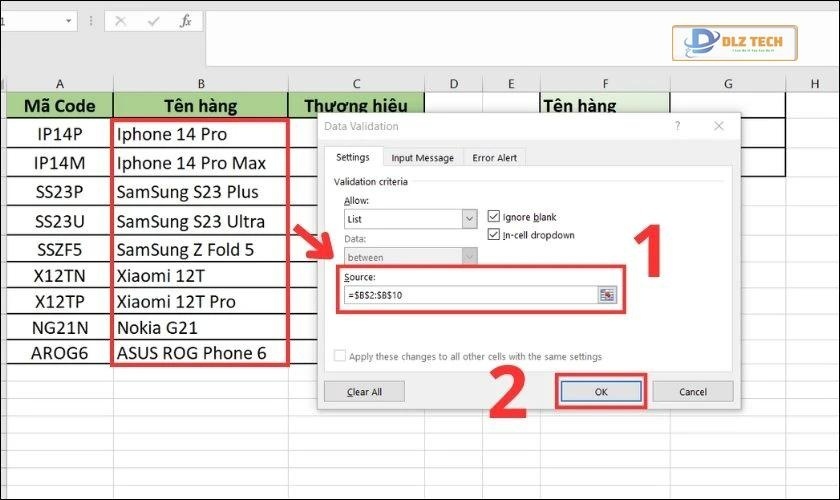Toggle the Ignore blank checkbox
Viewport: 840px width, 500px height.
494,216
